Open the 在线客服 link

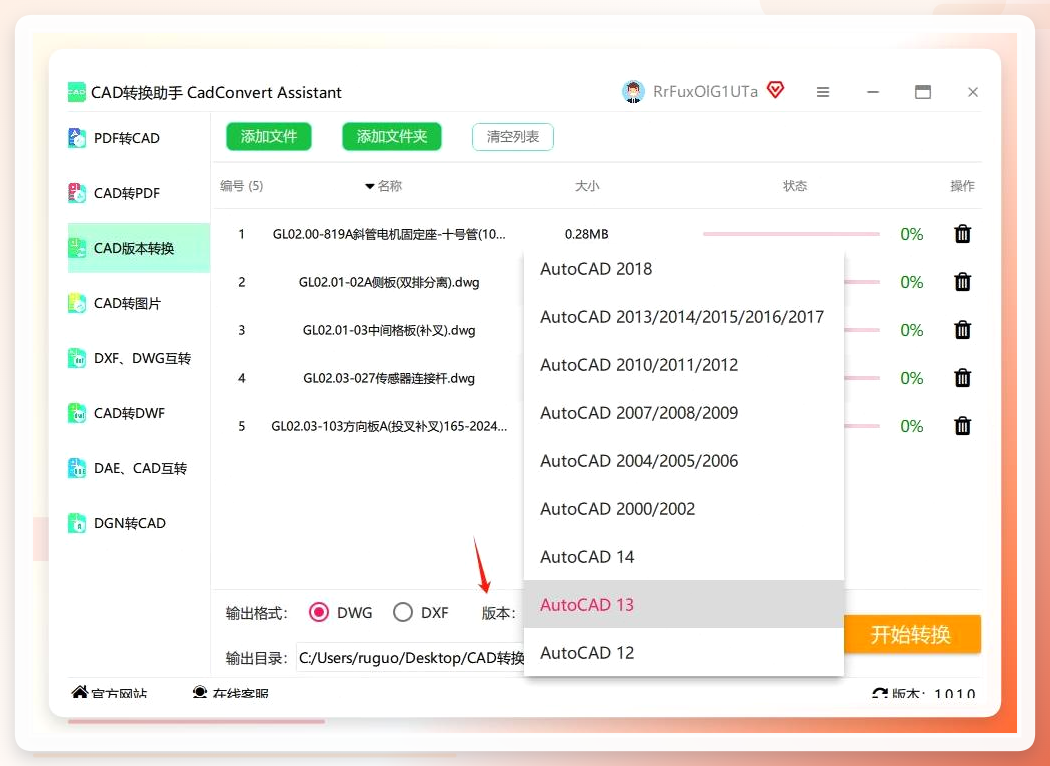230,693
